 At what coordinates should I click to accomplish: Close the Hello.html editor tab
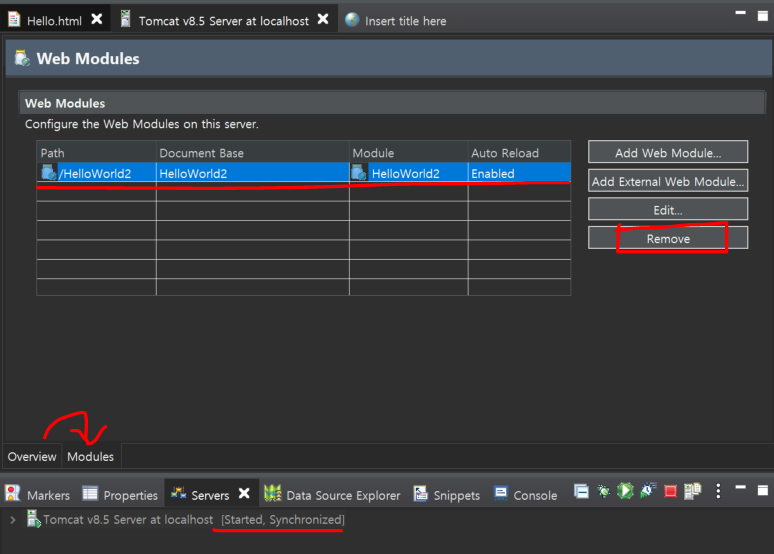coord(97,19)
